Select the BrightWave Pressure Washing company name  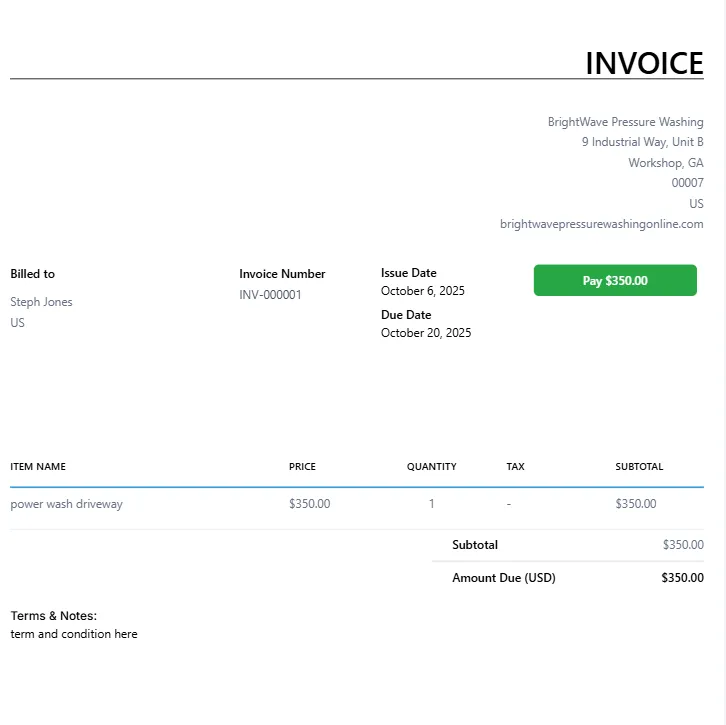point(625,122)
